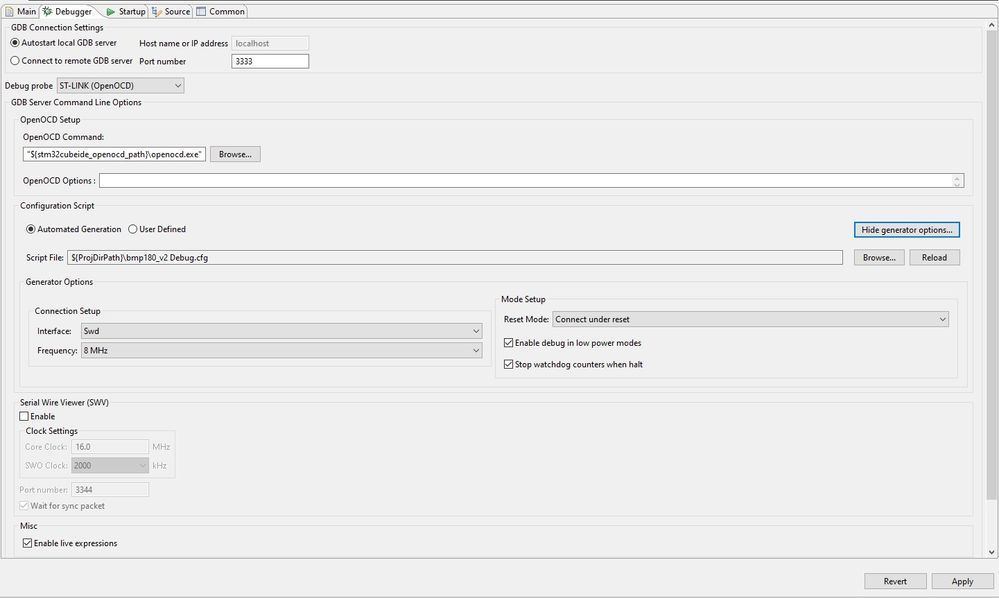999x598 pixels.
Task: Browse for OpenOCD command executable
Action: [235, 154]
